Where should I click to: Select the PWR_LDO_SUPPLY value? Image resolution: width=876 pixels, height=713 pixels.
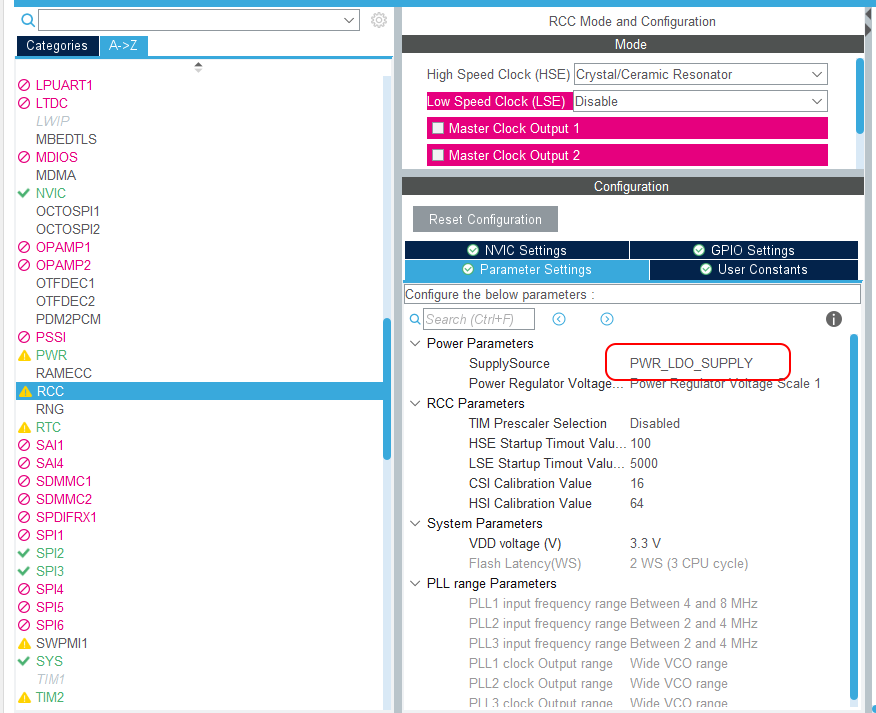(691, 363)
